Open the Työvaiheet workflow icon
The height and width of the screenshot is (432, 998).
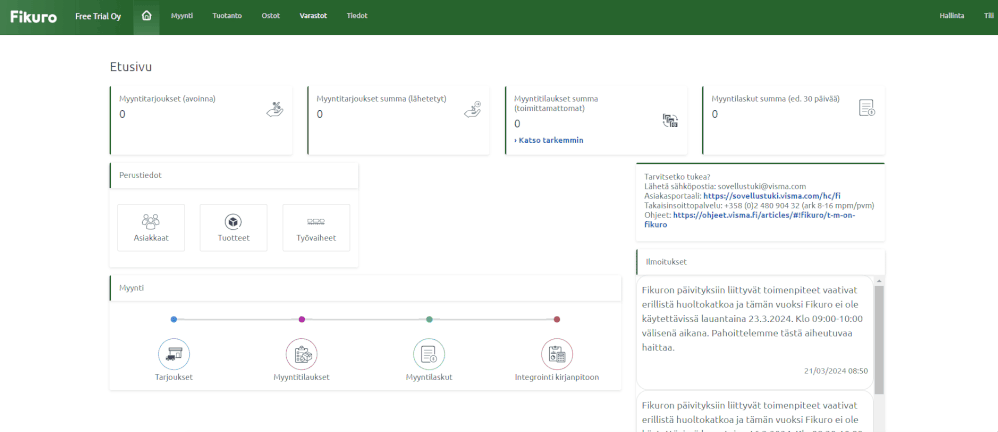point(316,221)
